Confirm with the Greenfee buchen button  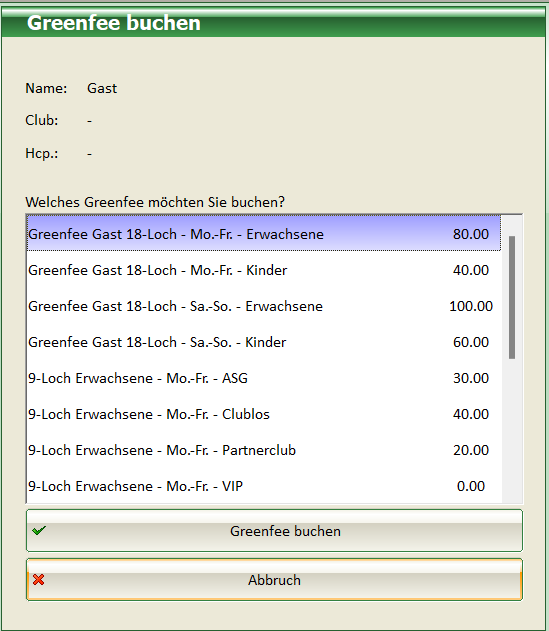274,530
